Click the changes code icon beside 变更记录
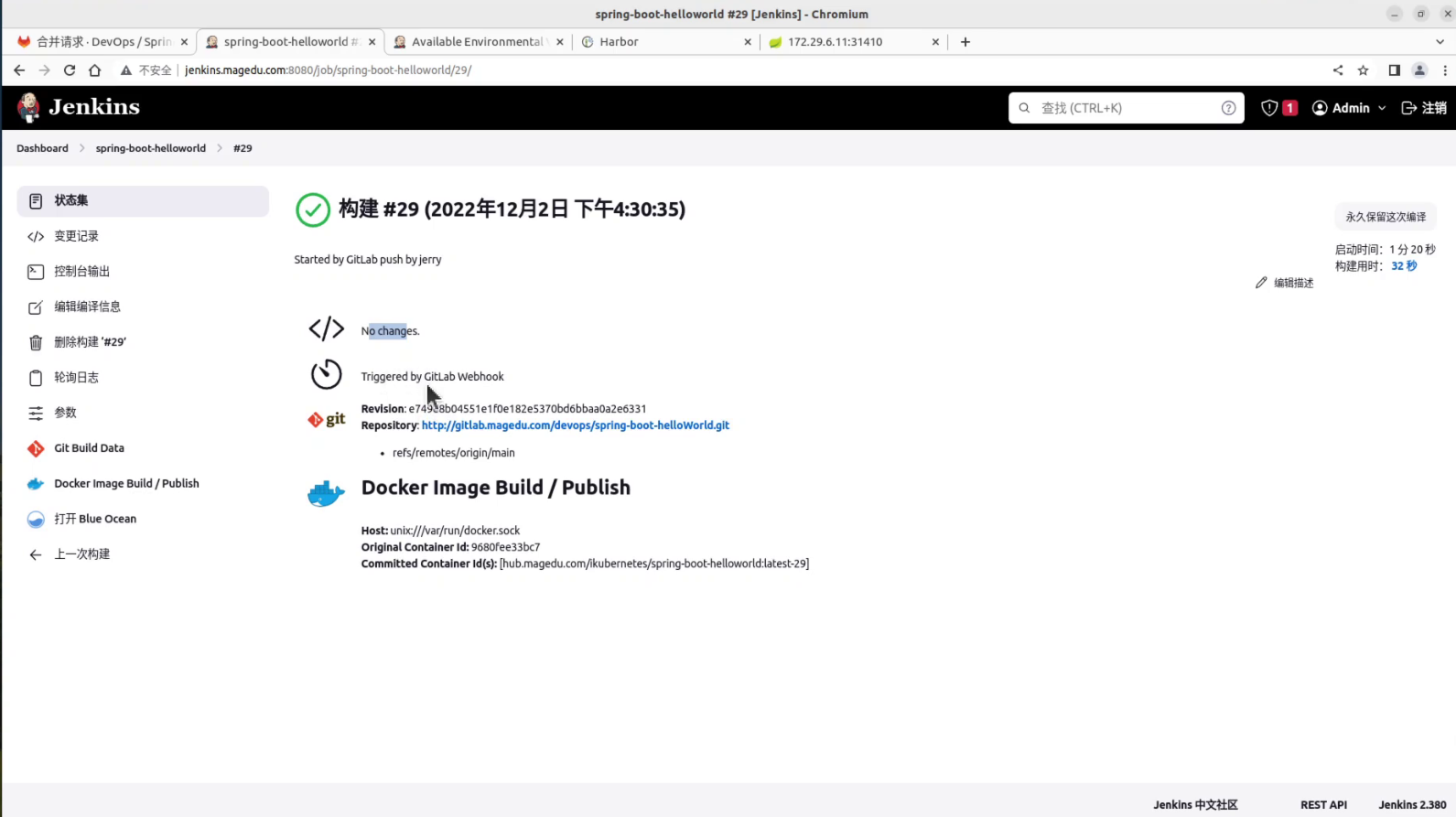This screenshot has width=1456, height=817. tap(36, 236)
